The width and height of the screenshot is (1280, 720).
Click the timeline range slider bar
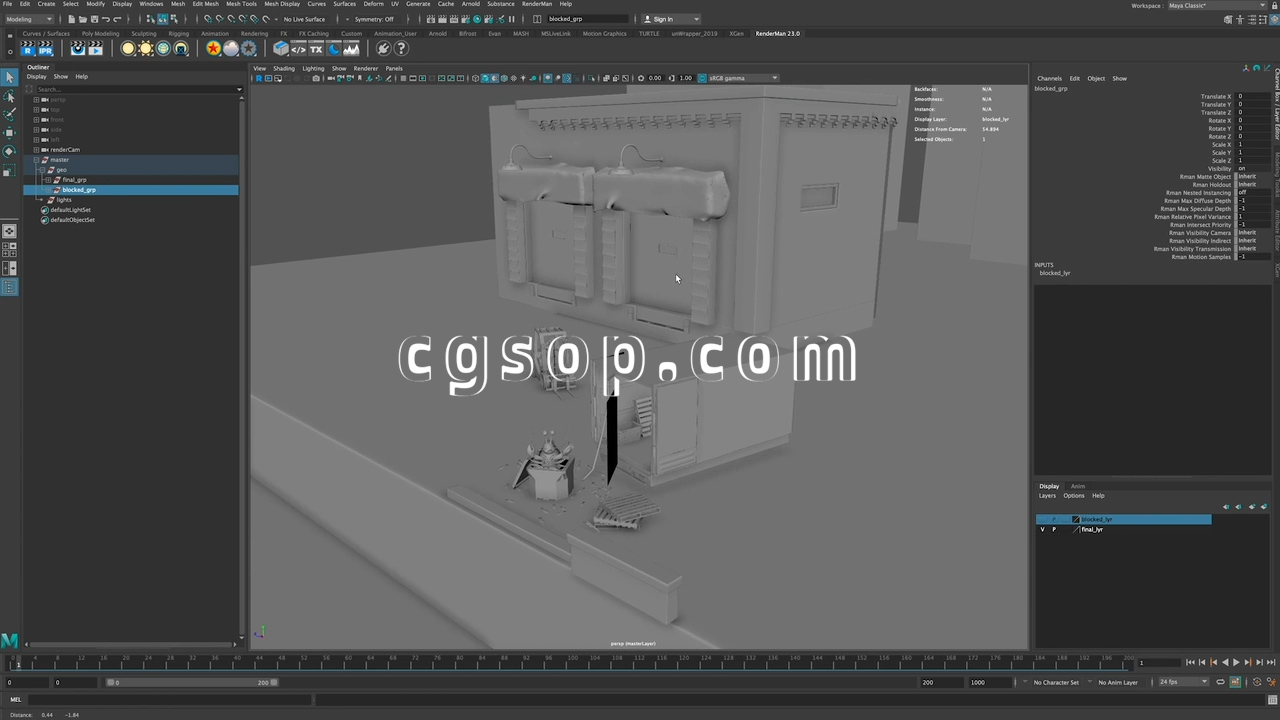(x=191, y=682)
